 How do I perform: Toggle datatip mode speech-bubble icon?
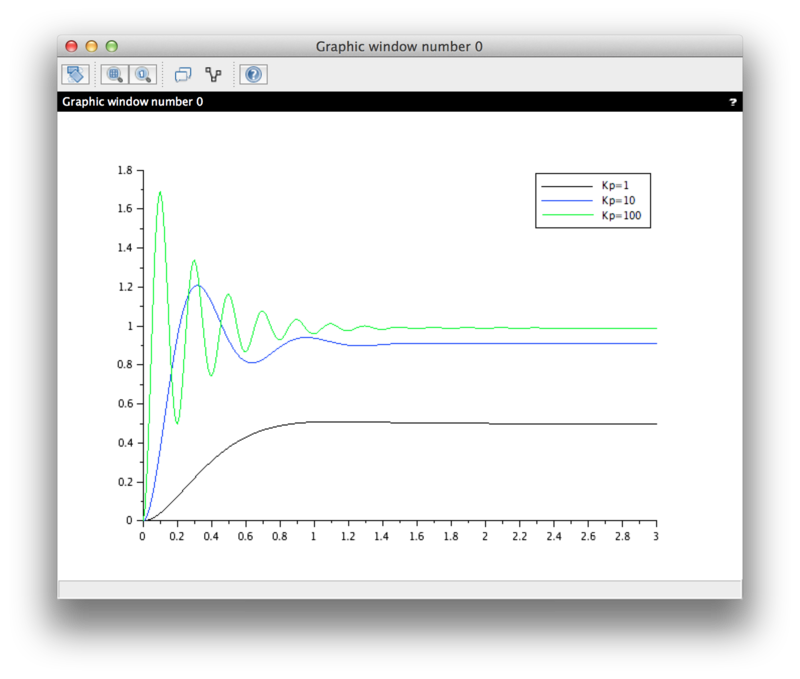point(183,74)
